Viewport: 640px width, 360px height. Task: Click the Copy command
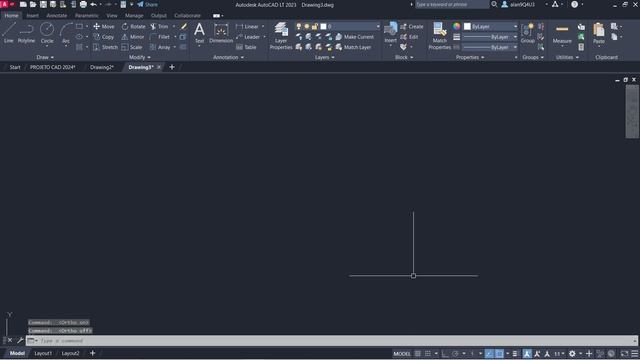tap(104, 37)
